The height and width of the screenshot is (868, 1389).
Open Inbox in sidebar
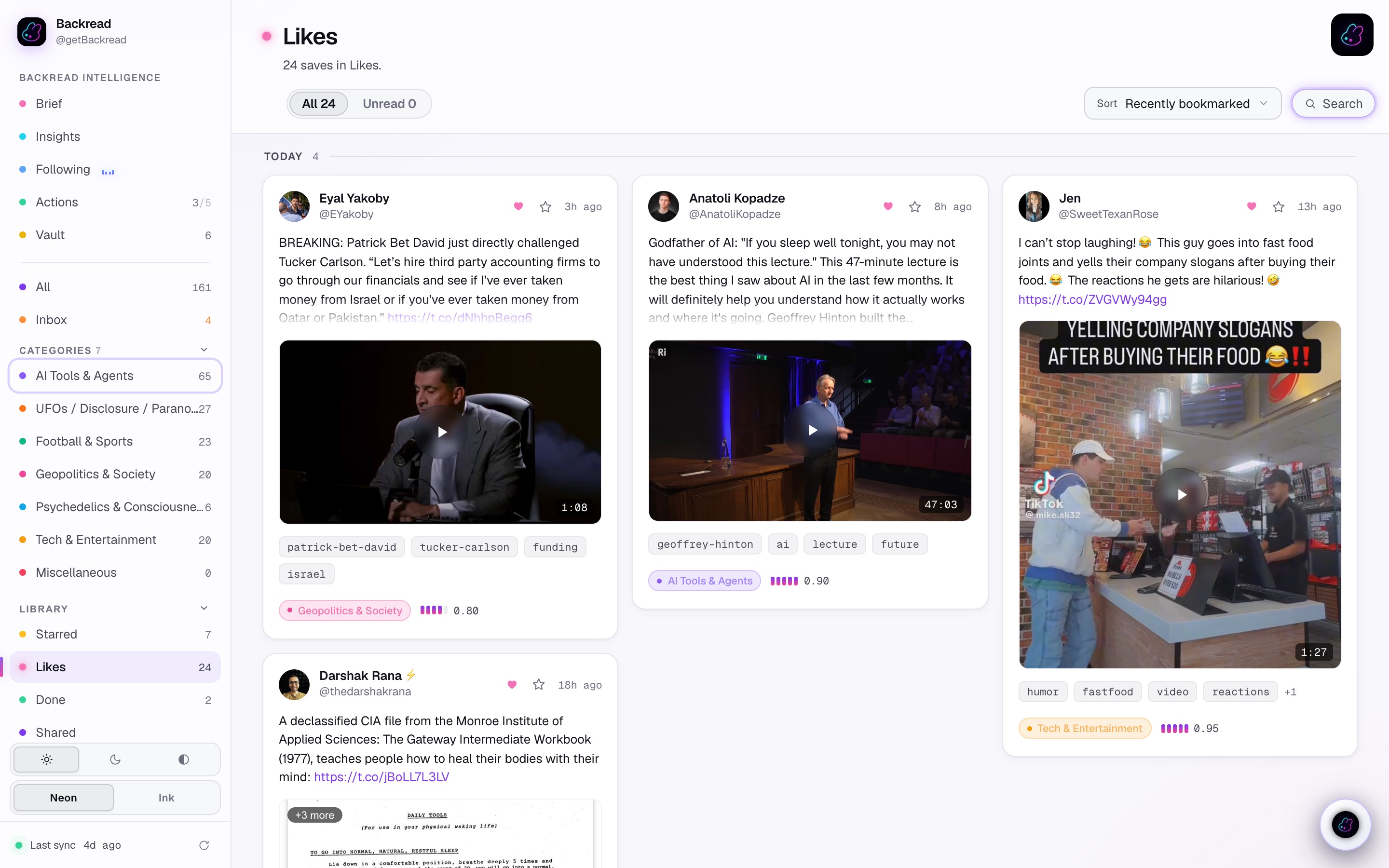click(x=115, y=320)
